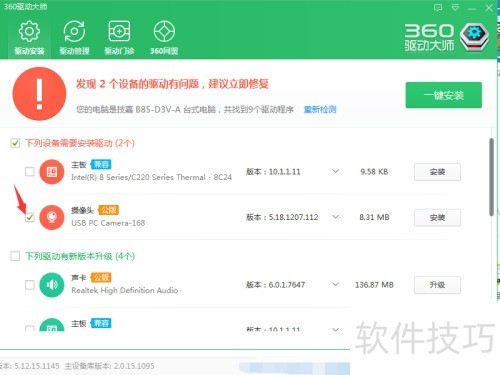
Task: Toggle the 下列驱动有新版本升级 group checkbox
Action: [x=15, y=256]
